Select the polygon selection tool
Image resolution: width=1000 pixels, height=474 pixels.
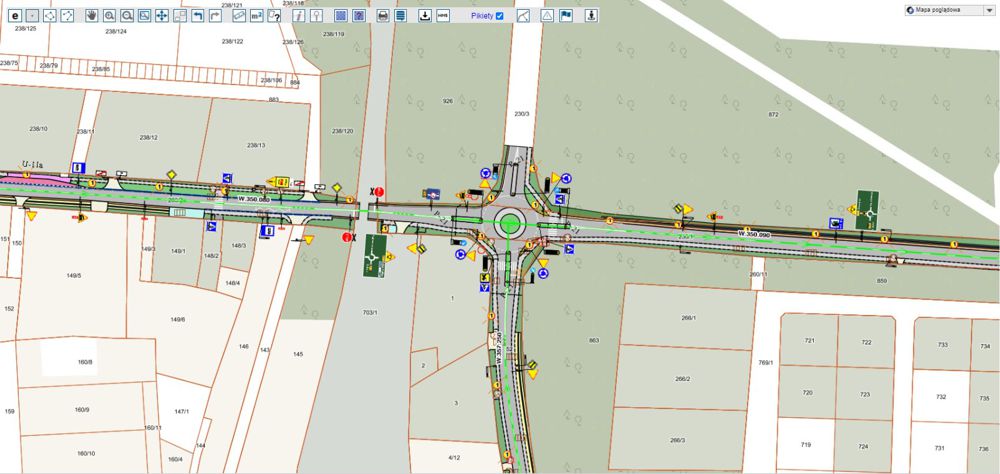50,16
